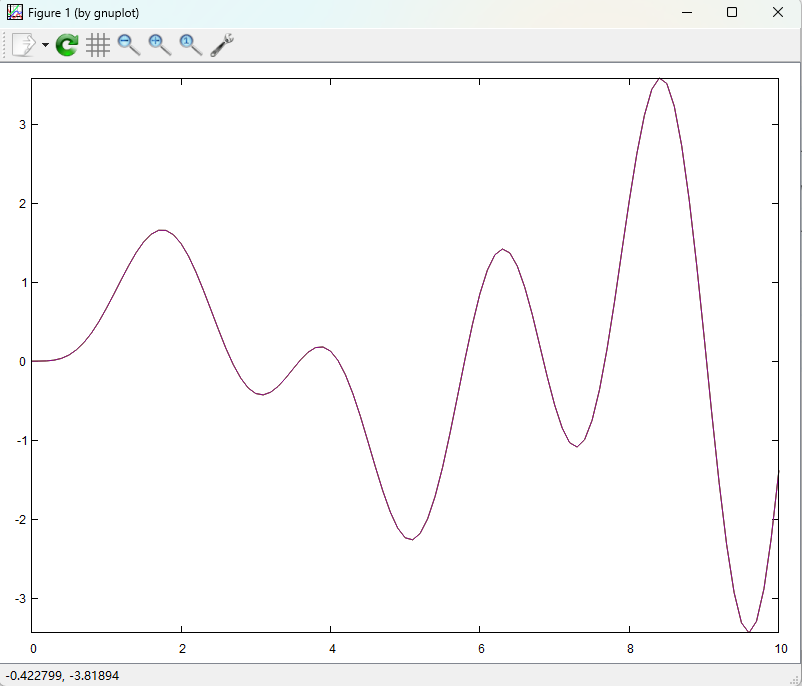Open configuration with the wrench icon
The height and width of the screenshot is (686, 802).
coord(221,45)
